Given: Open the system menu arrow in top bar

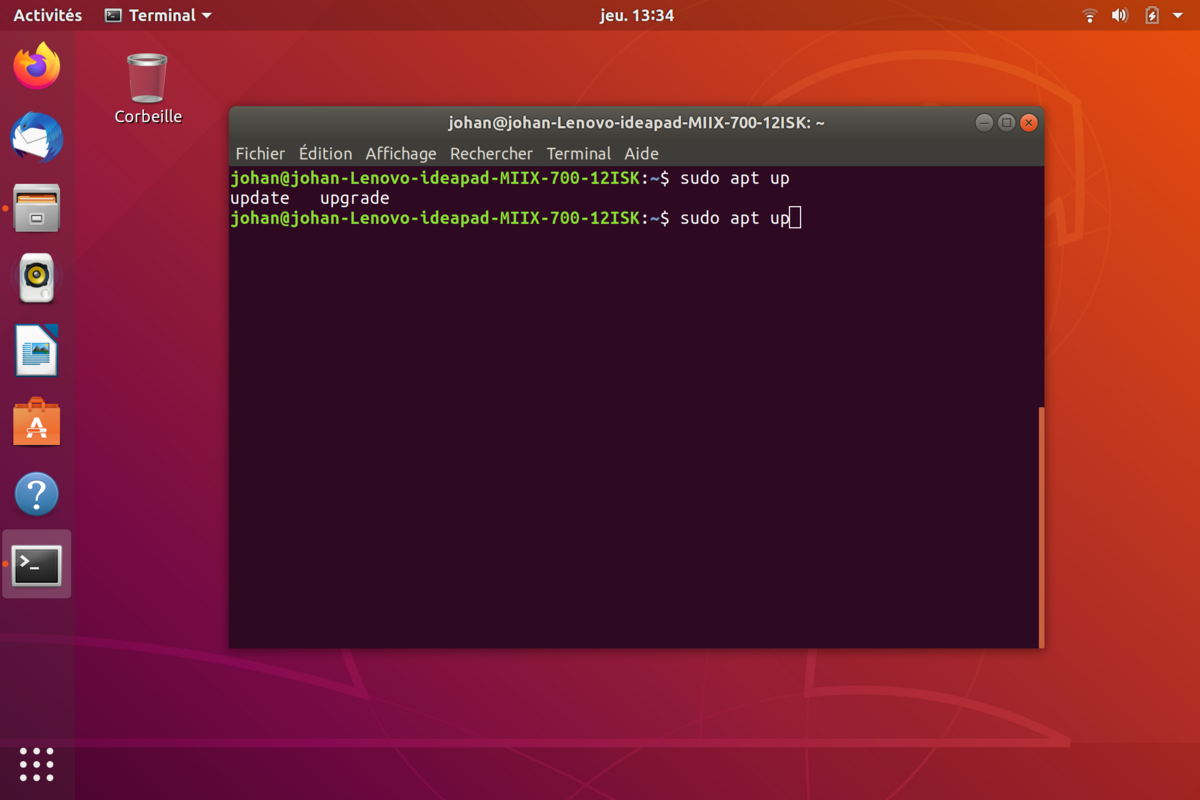Looking at the screenshot, I should (x=1176, y=16).
